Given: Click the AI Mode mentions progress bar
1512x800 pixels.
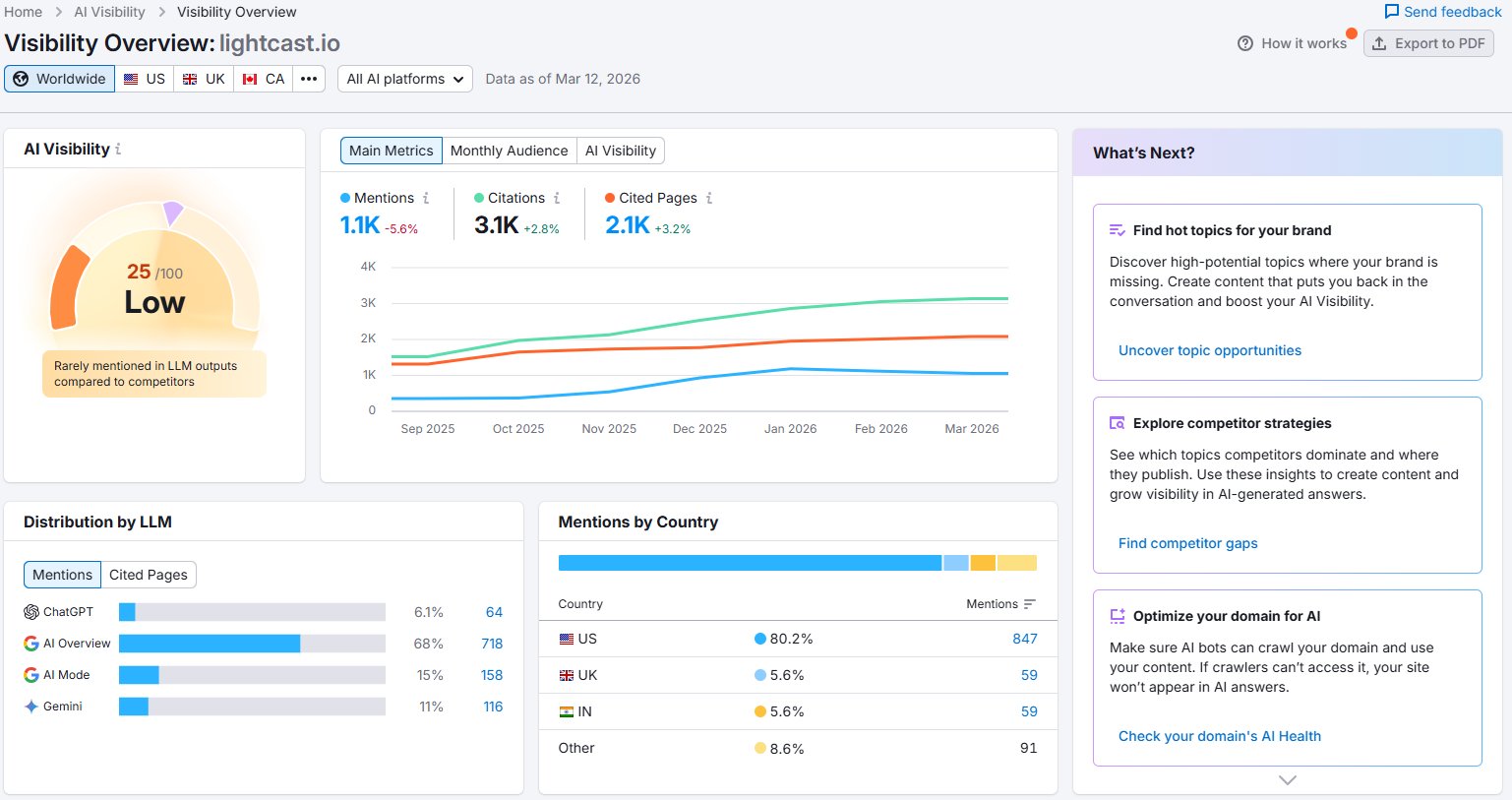Looking at the screenshot, I should [x=252, y=675].
